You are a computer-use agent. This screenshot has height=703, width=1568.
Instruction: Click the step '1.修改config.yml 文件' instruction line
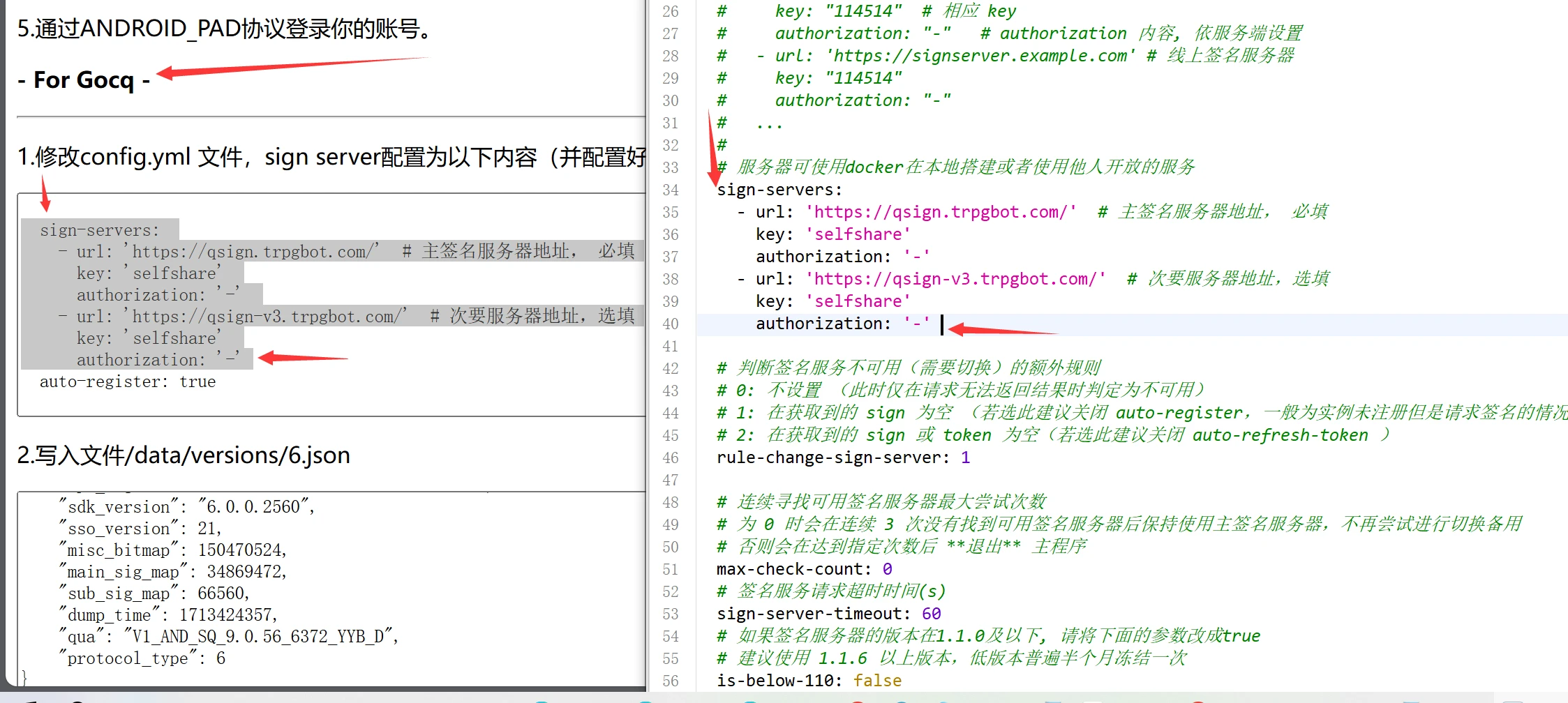click(331, 157)
